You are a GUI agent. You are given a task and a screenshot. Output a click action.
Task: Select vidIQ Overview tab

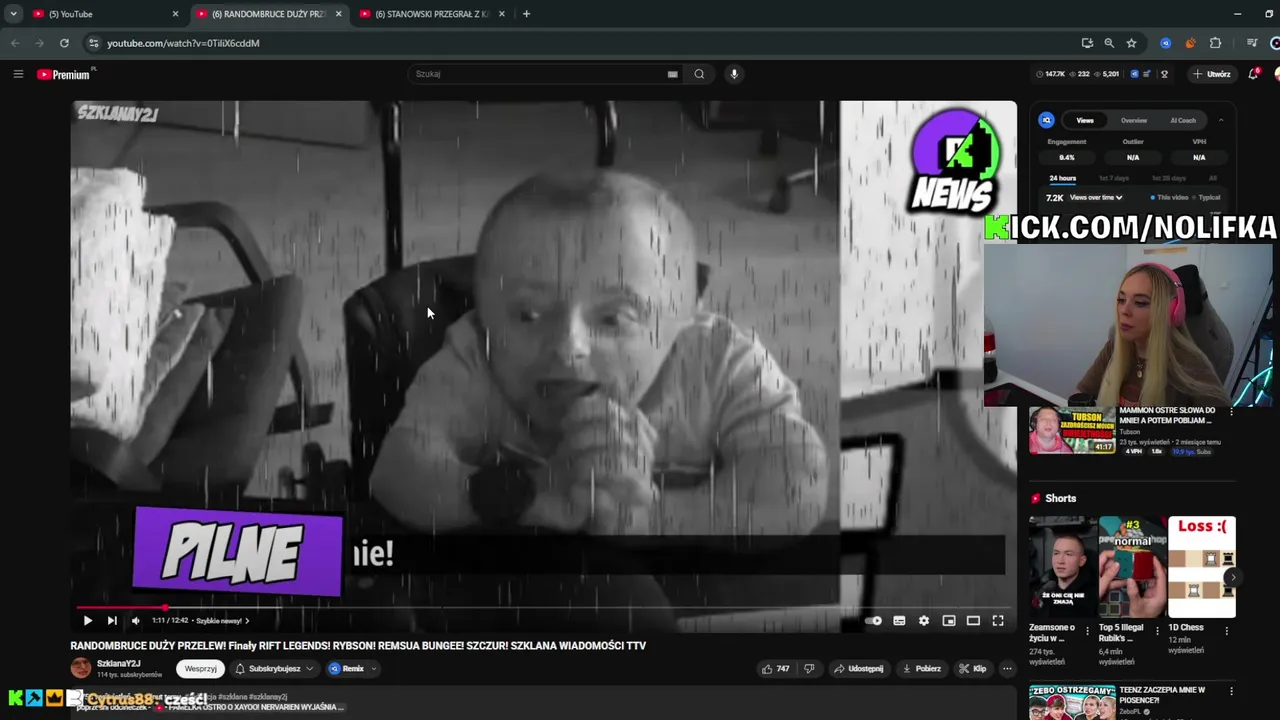[1133, 120]
